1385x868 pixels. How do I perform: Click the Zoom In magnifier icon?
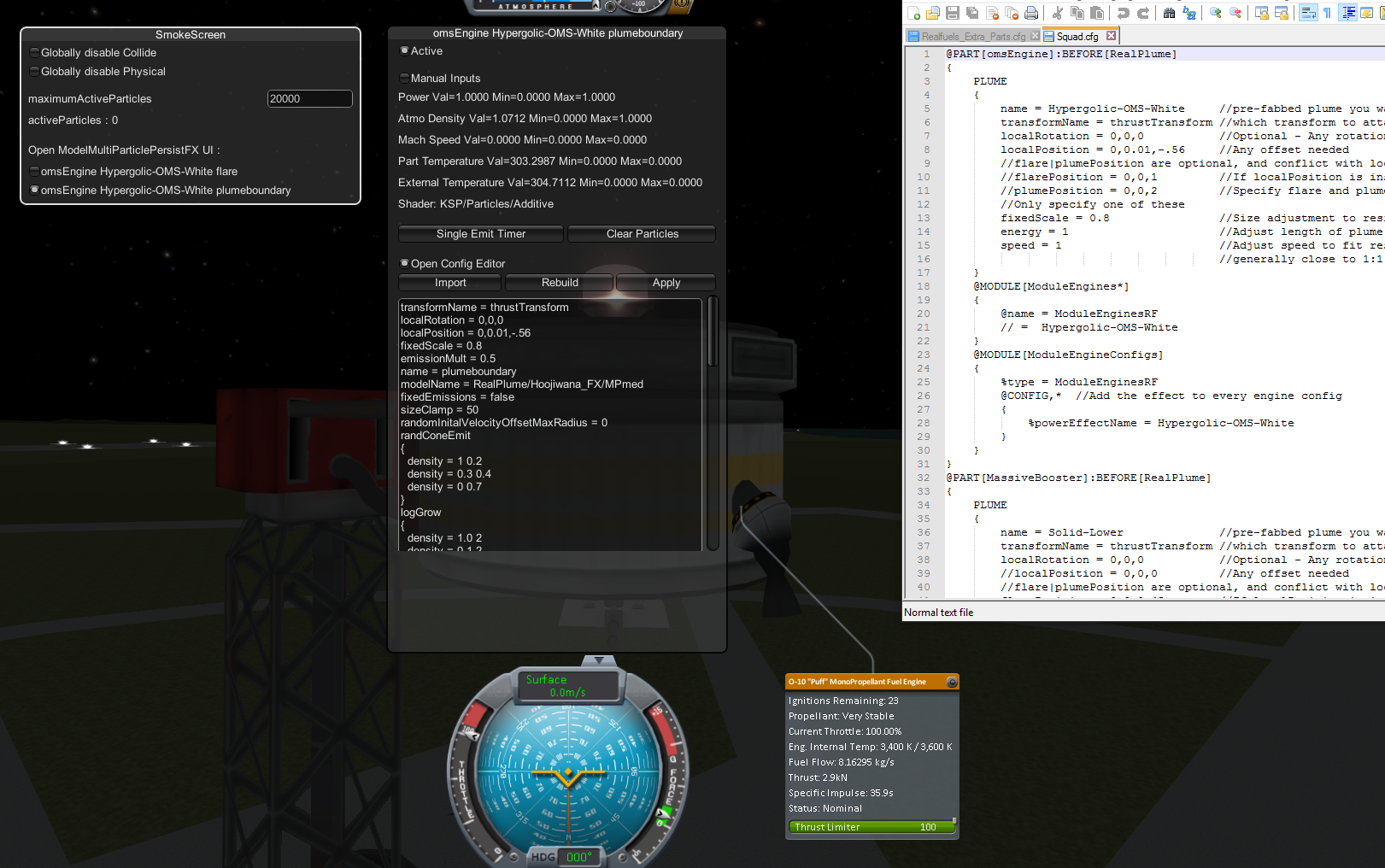pyautogui.click(x=1216, y=13)
